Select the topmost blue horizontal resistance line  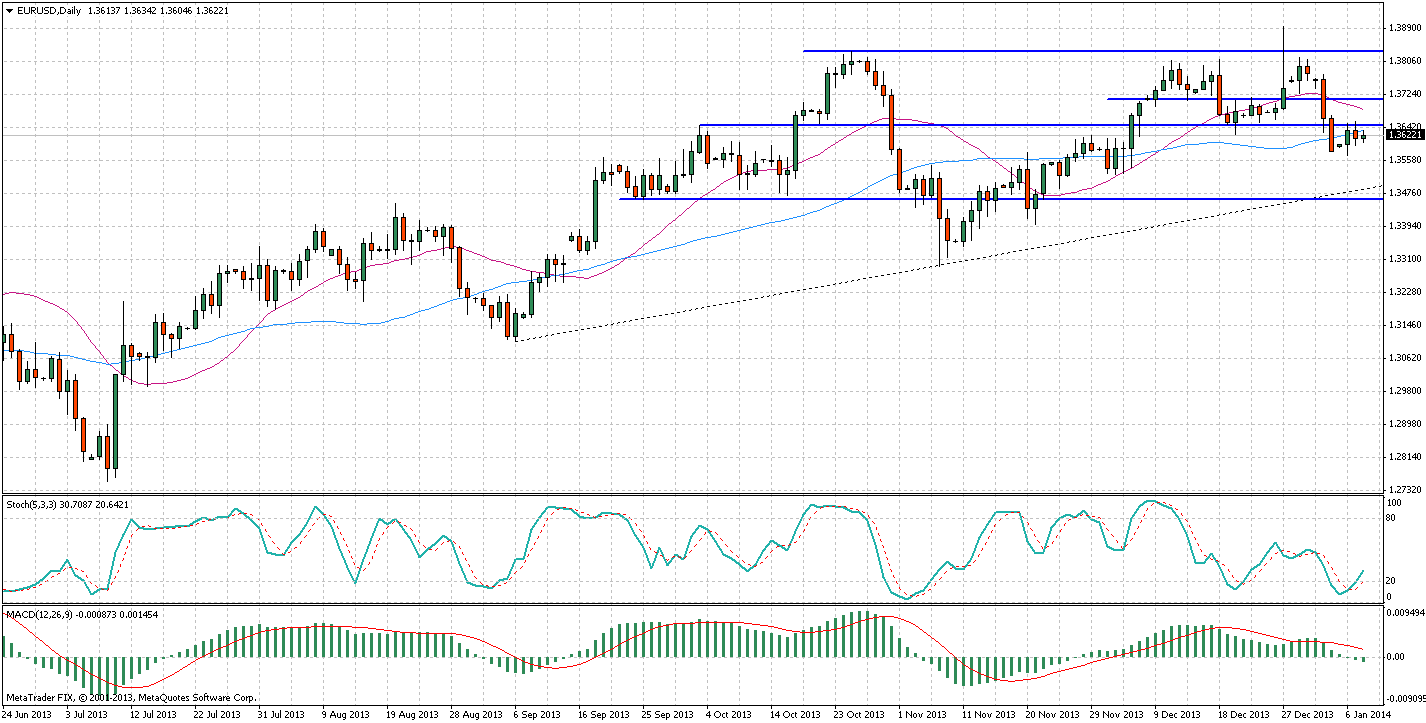[x=1000, y=51]
